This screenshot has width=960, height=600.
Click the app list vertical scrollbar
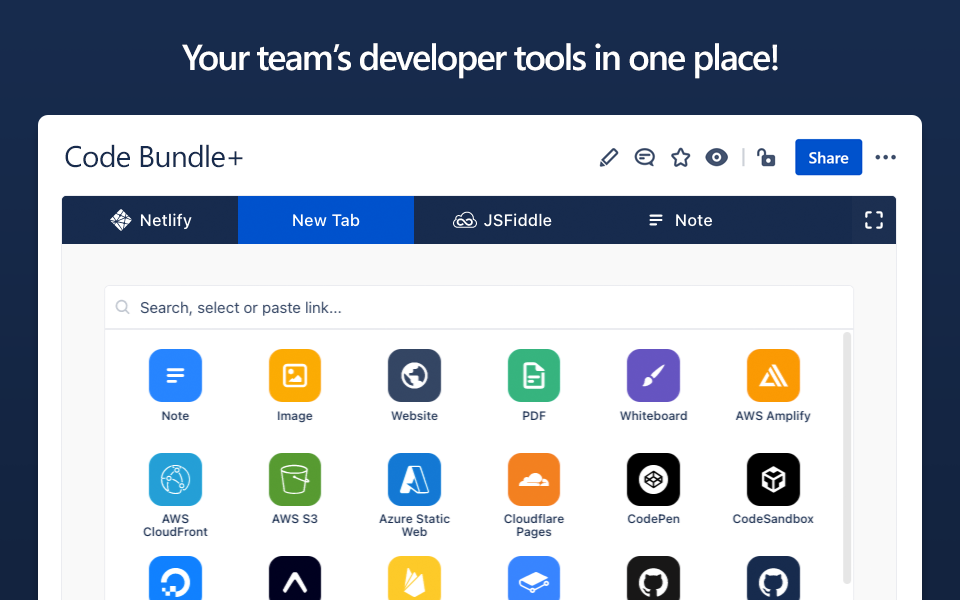click(847, 458)
